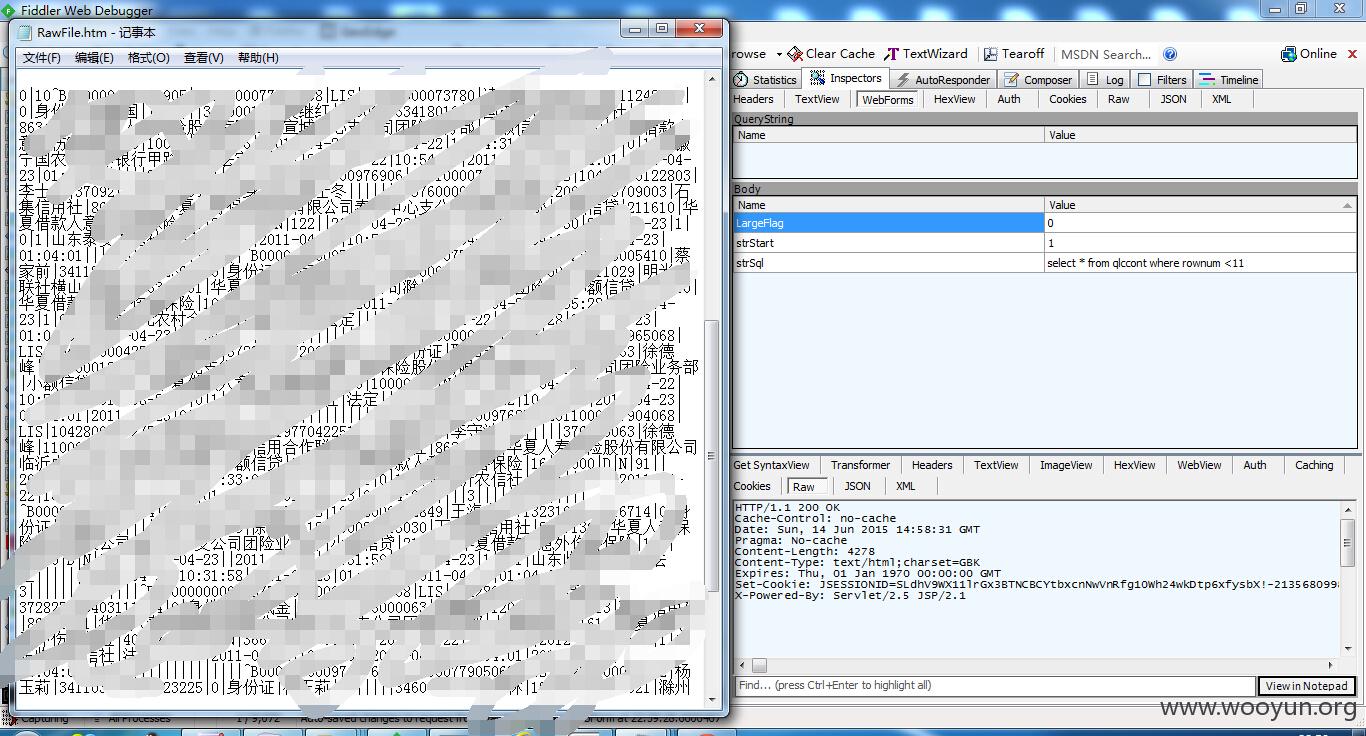Open the Browse dropdown arrow
The image size is (1366, 736).
779,55
